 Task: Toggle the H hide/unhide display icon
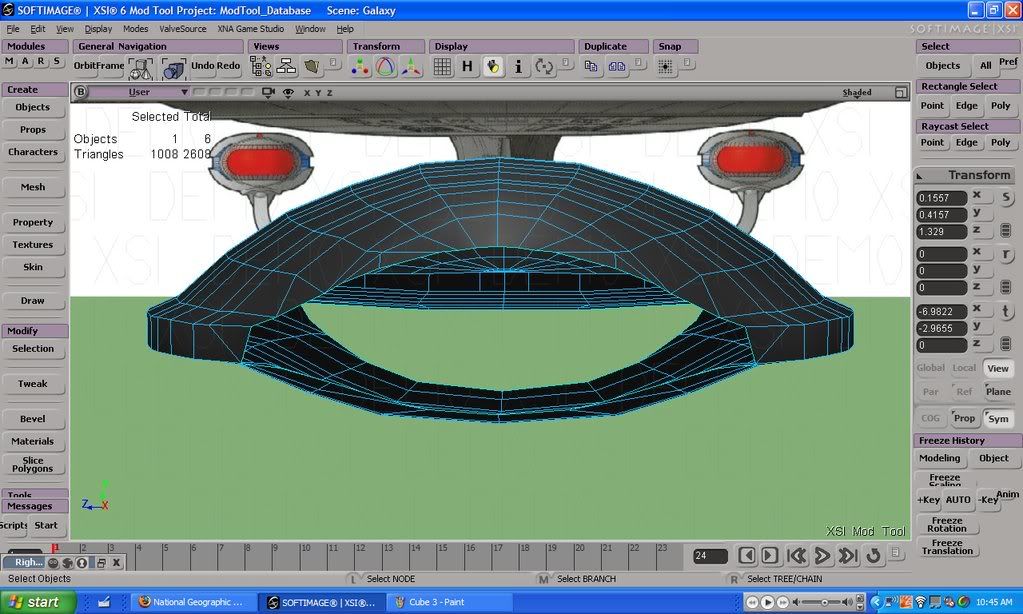467,67
